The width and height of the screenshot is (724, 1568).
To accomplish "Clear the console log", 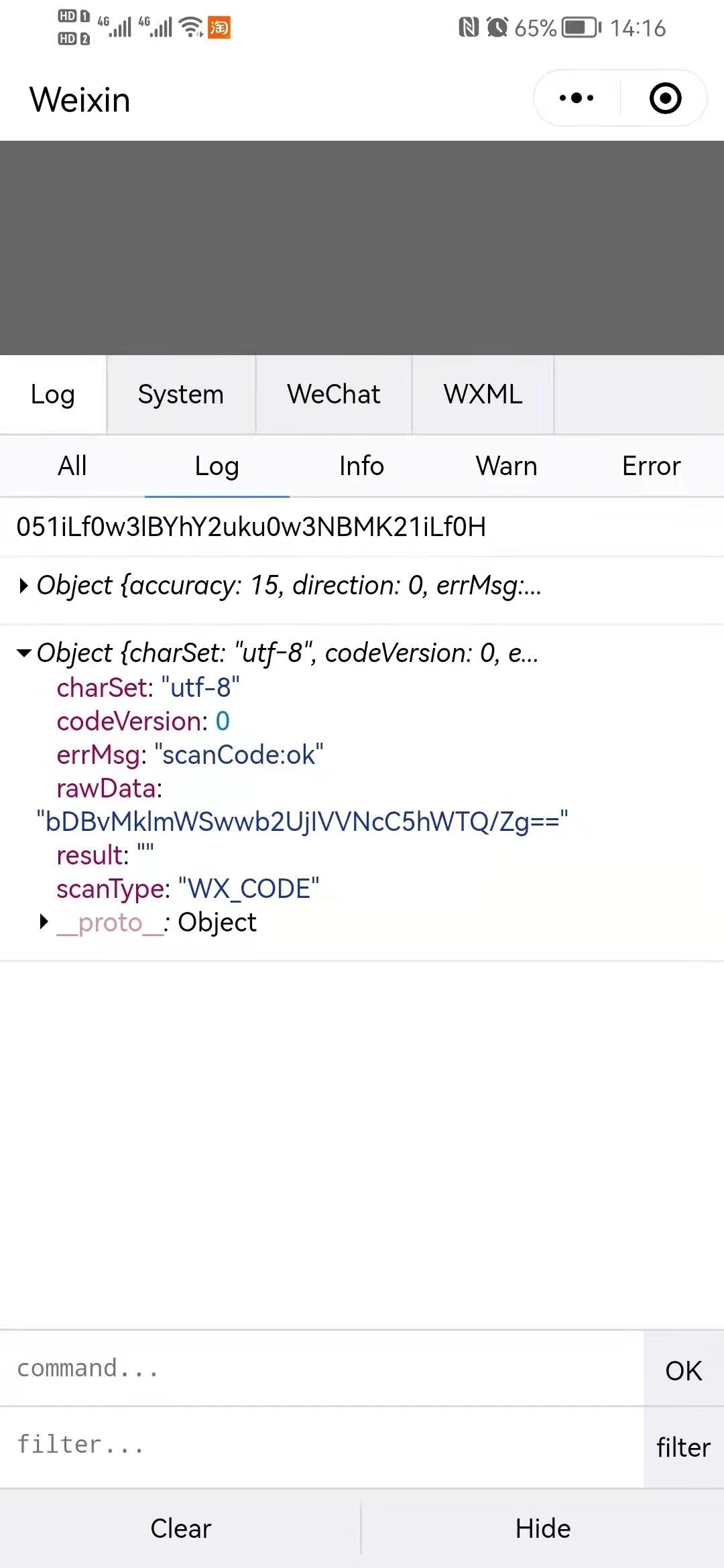I will (180, 1528).
